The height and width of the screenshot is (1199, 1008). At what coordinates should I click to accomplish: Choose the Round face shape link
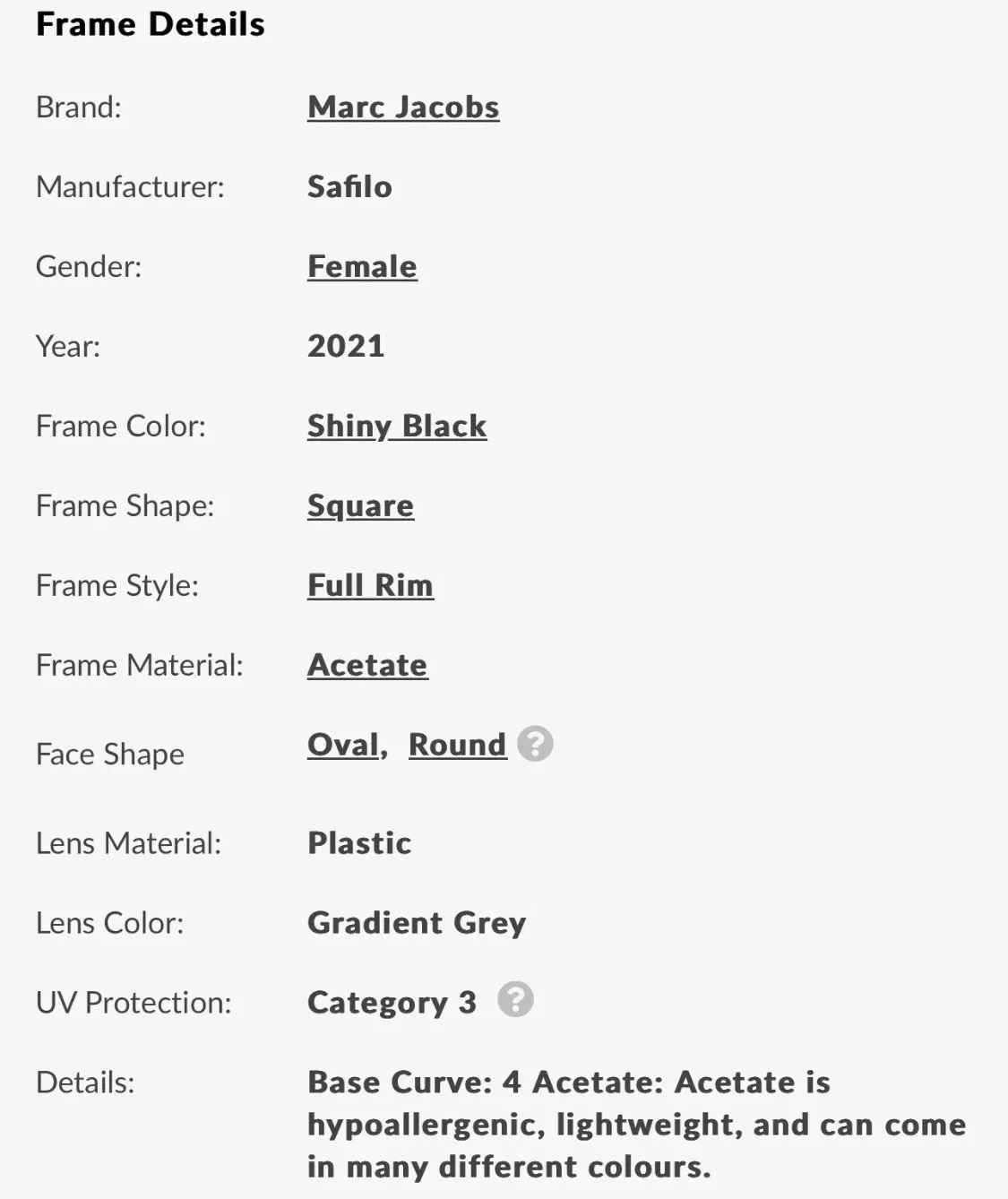(x=458, y=745)
